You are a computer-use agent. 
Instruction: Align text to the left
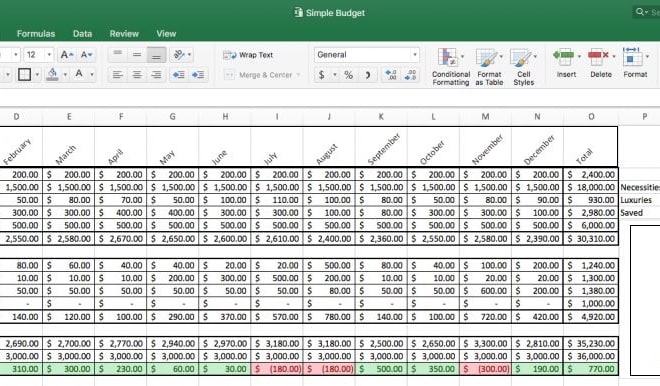tap(117, 75)
